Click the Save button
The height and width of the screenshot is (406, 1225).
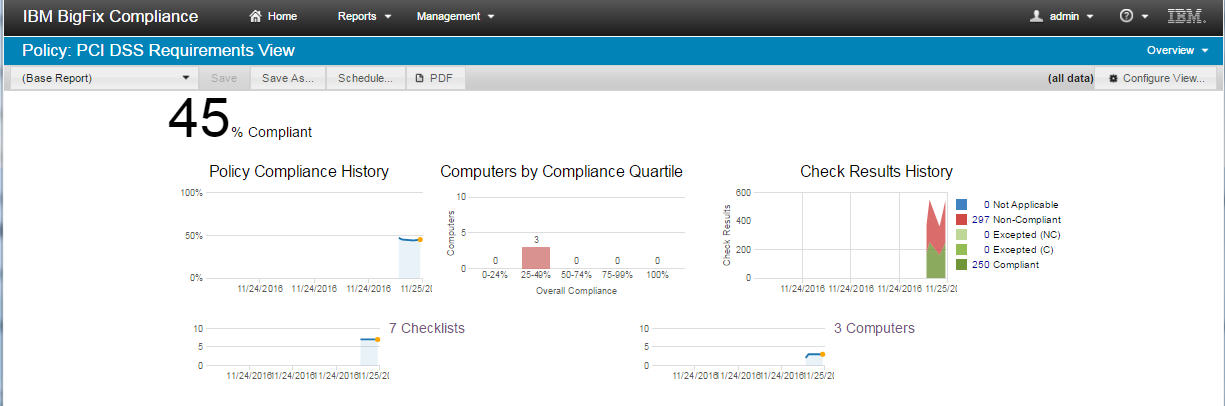point(224,78)
